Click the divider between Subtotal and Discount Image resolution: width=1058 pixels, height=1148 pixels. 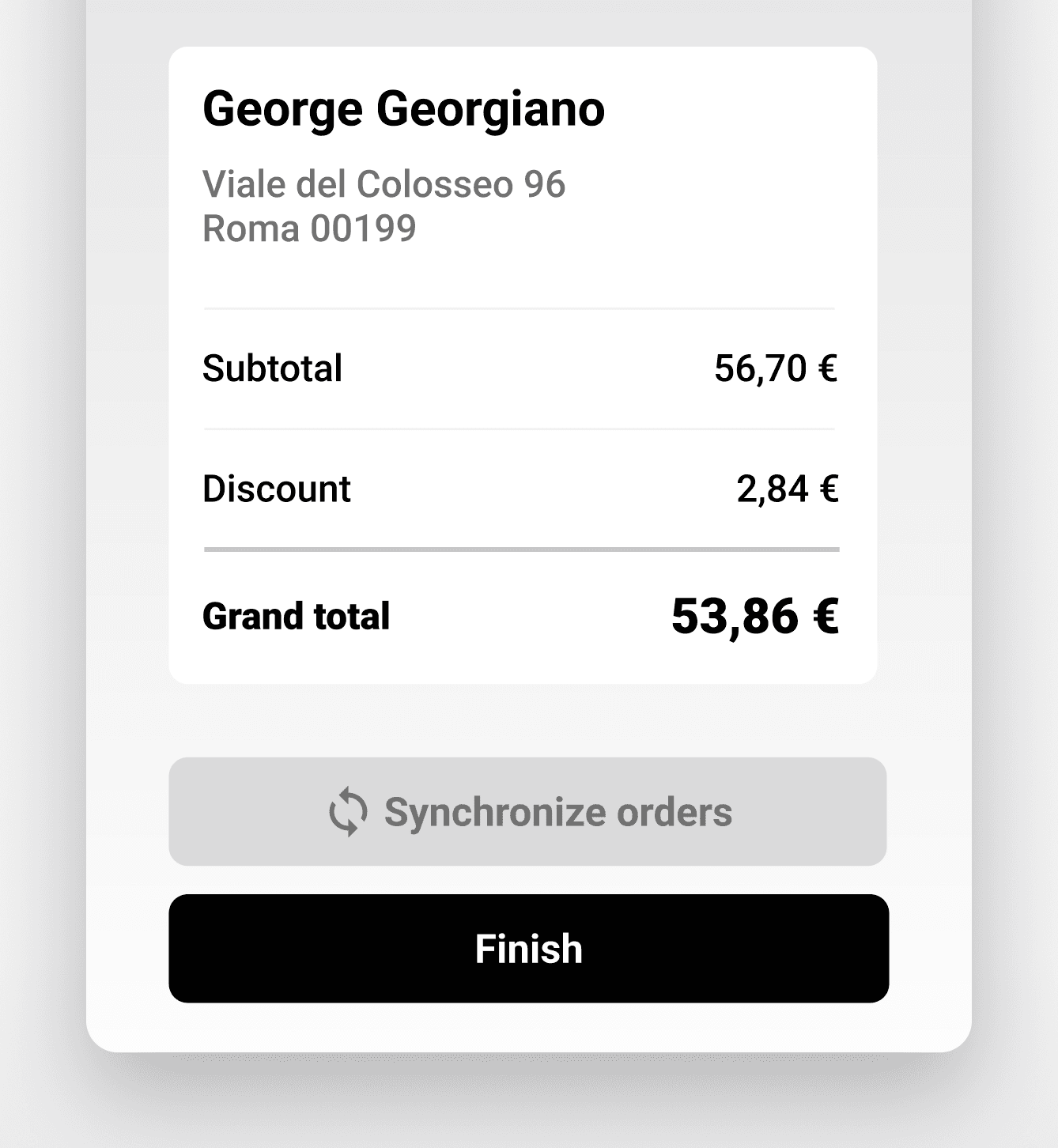[x=520, y=429]
